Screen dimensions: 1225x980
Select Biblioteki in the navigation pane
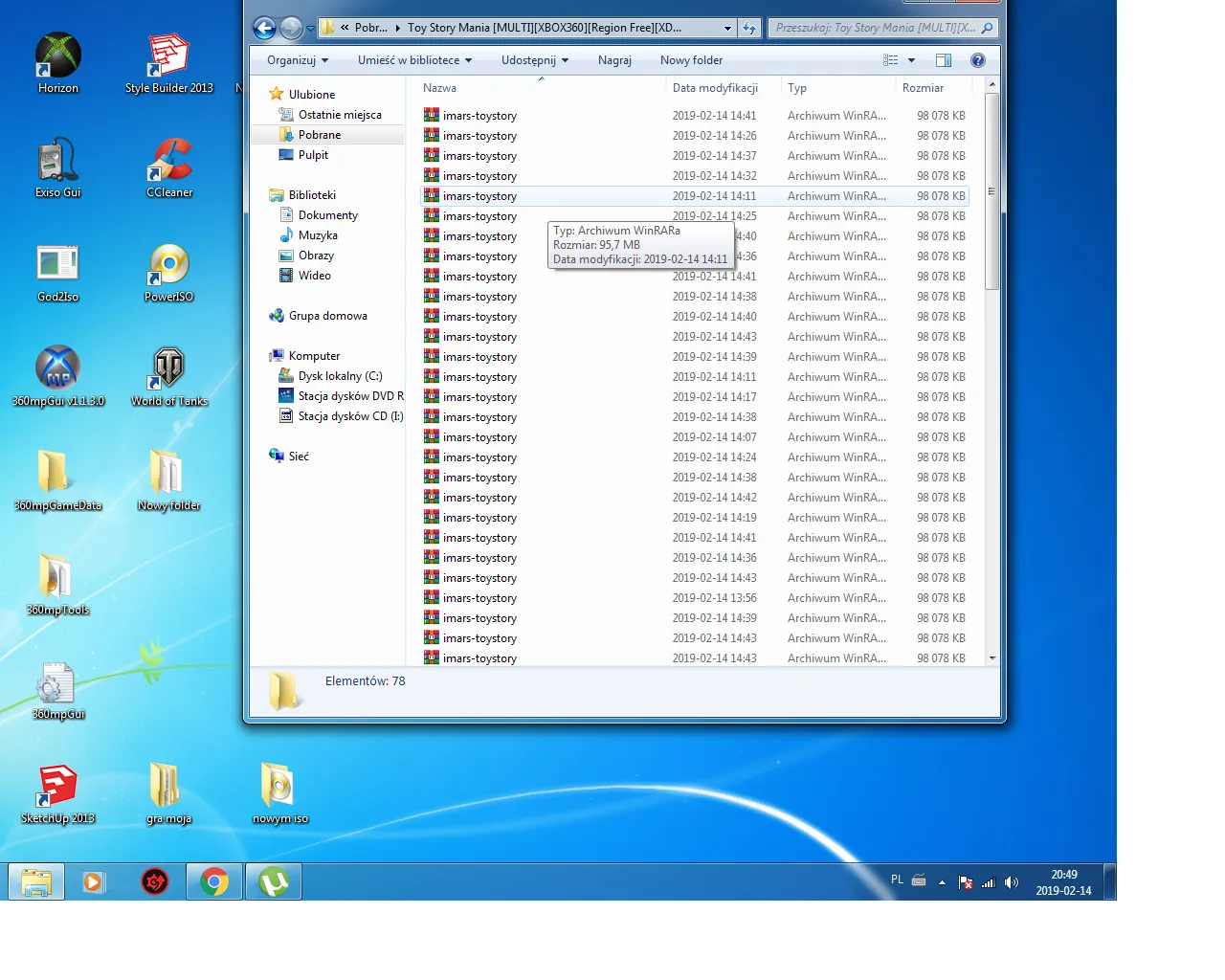(312, 195)
